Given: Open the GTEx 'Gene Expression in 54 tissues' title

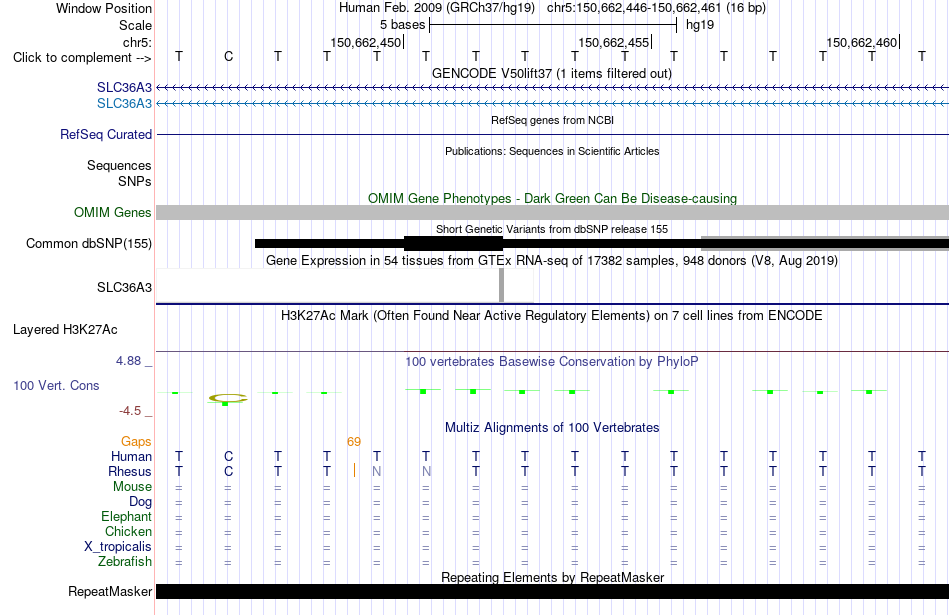Looking at the screenshot, I should click(x=552, y=261).
